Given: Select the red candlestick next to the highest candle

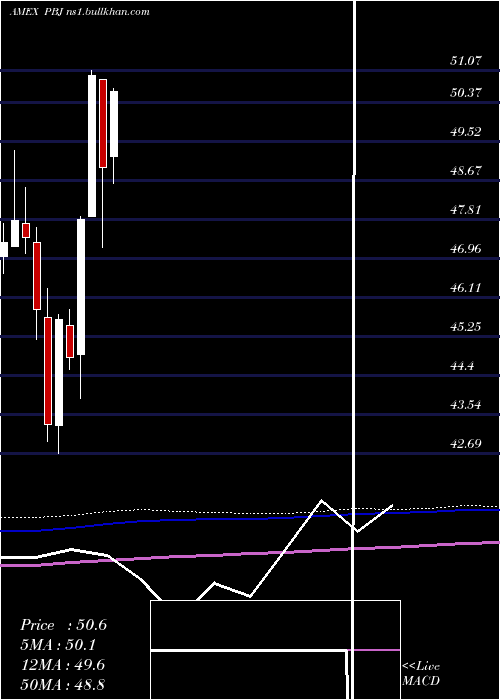Looking at the screenshot, I should coord(103,123).
